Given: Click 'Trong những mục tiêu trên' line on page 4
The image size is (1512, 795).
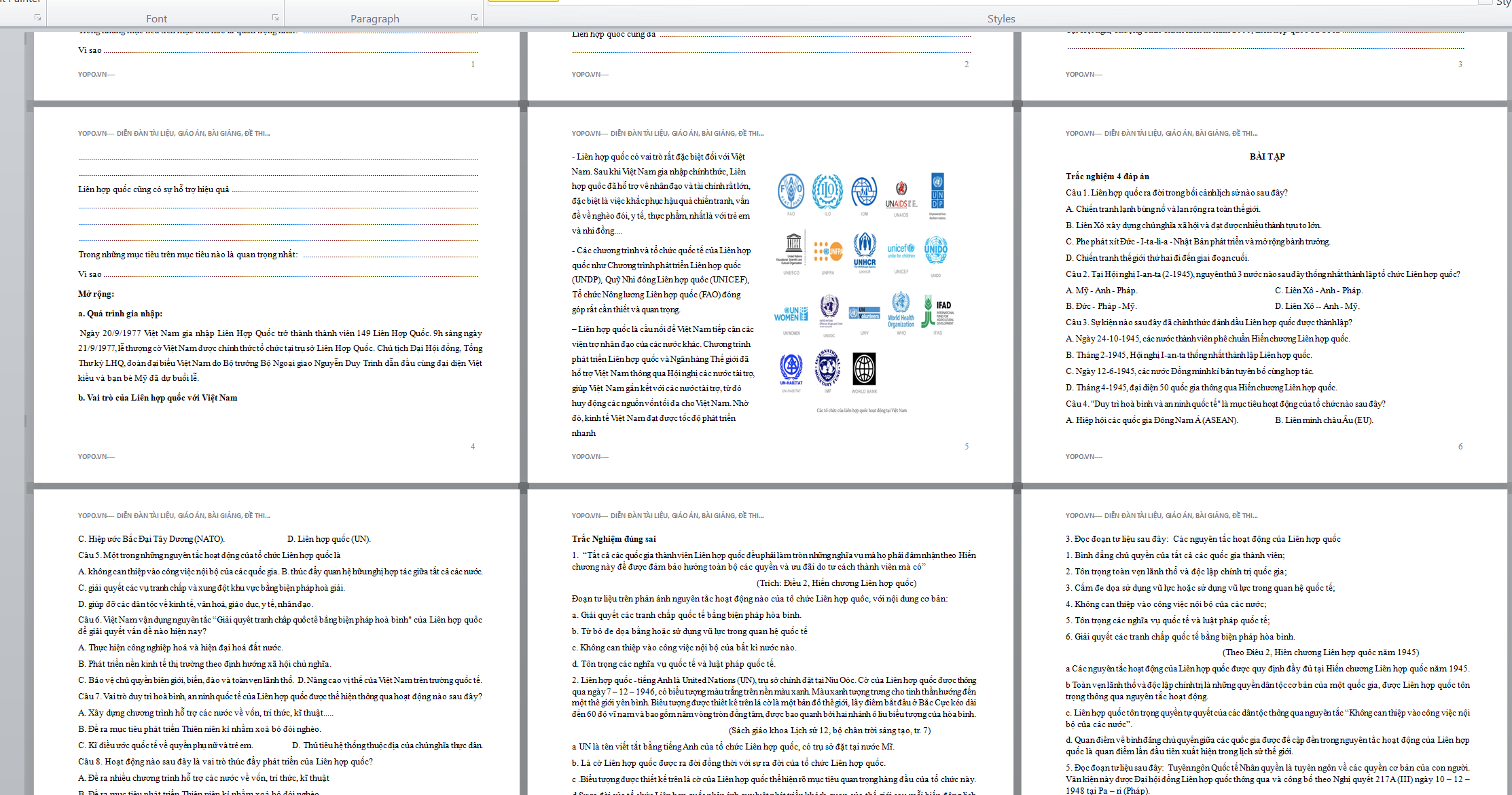Looking at the screenshot, I should (278, 255).
